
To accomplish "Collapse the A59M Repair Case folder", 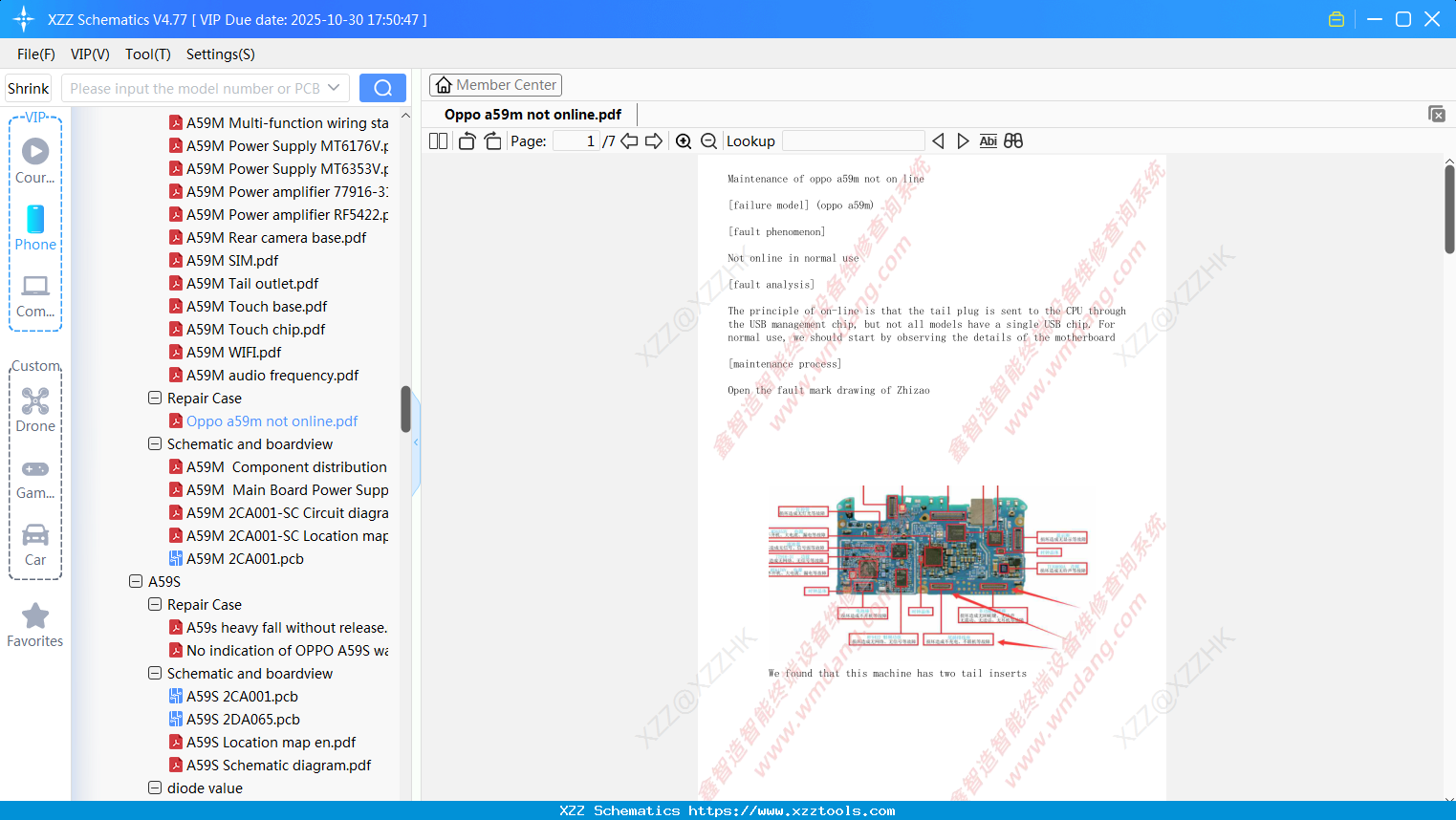I will click(x=155, y=398).
